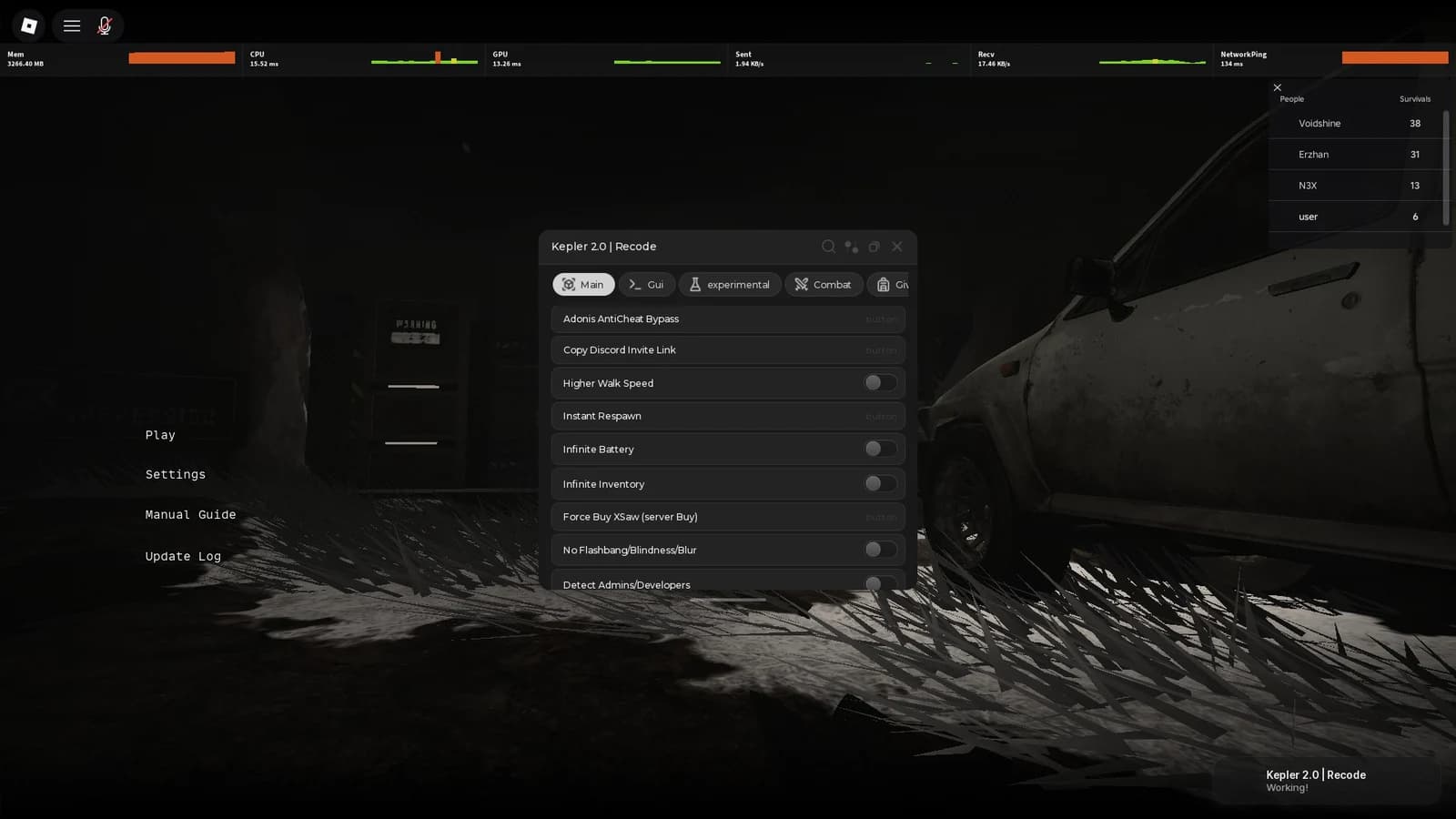The image size is (1456, 819).
Task: Click the 'user' leaderboard entry
Action: pyautogui.click(x=1356, y=217)
